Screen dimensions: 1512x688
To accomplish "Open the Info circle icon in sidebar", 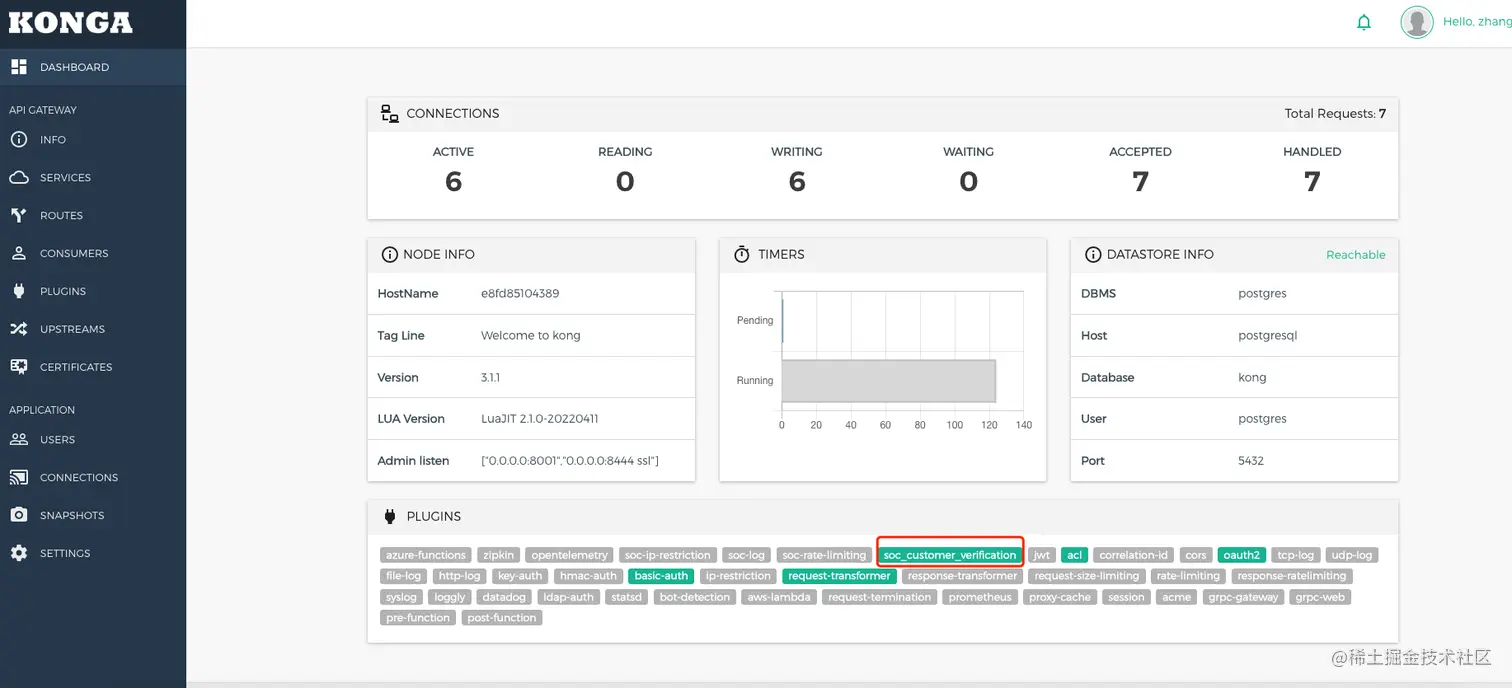I will [x=18, y=140].
